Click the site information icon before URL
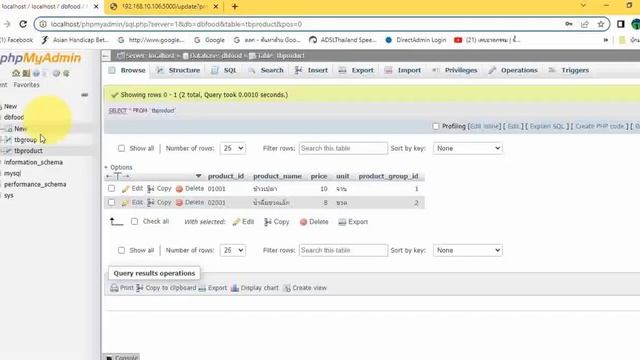This screenshot has width=640, height=360. point(43,24)
